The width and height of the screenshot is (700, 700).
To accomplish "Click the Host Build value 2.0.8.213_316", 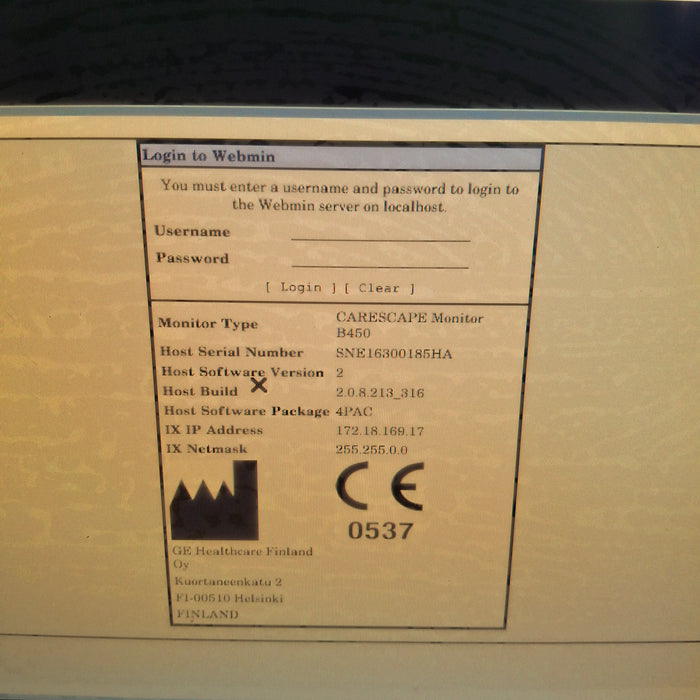I will [380, 393].
